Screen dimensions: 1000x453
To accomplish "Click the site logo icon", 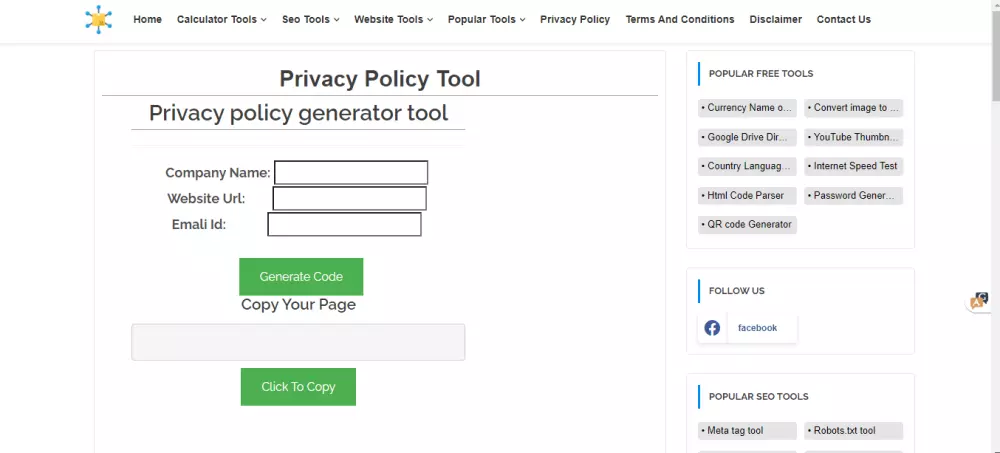I will (99, 19).
